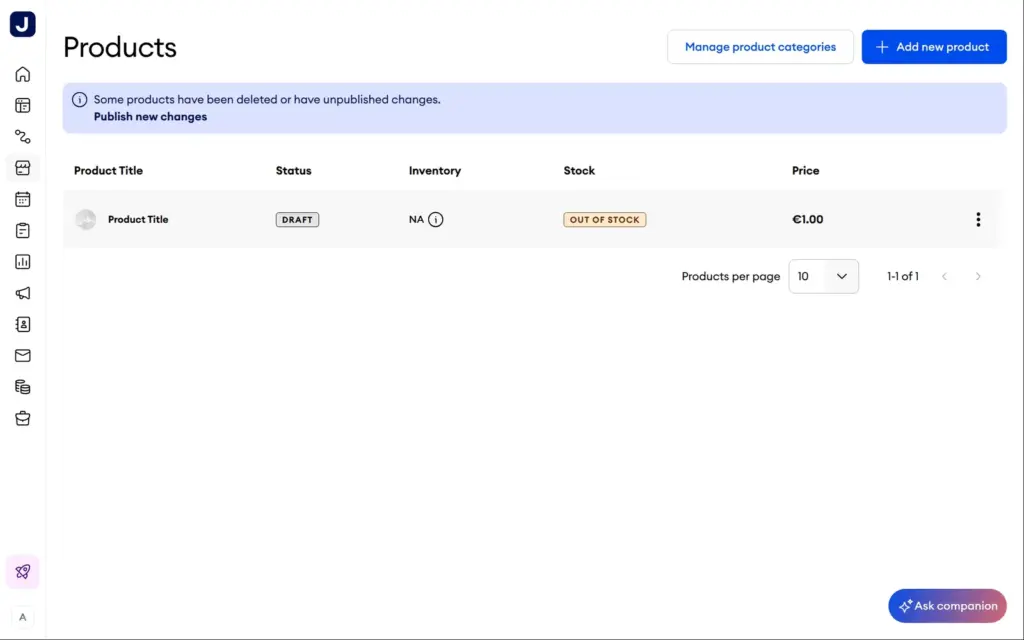
Task: Click the Price column header
Action: [x=805, y=171]
